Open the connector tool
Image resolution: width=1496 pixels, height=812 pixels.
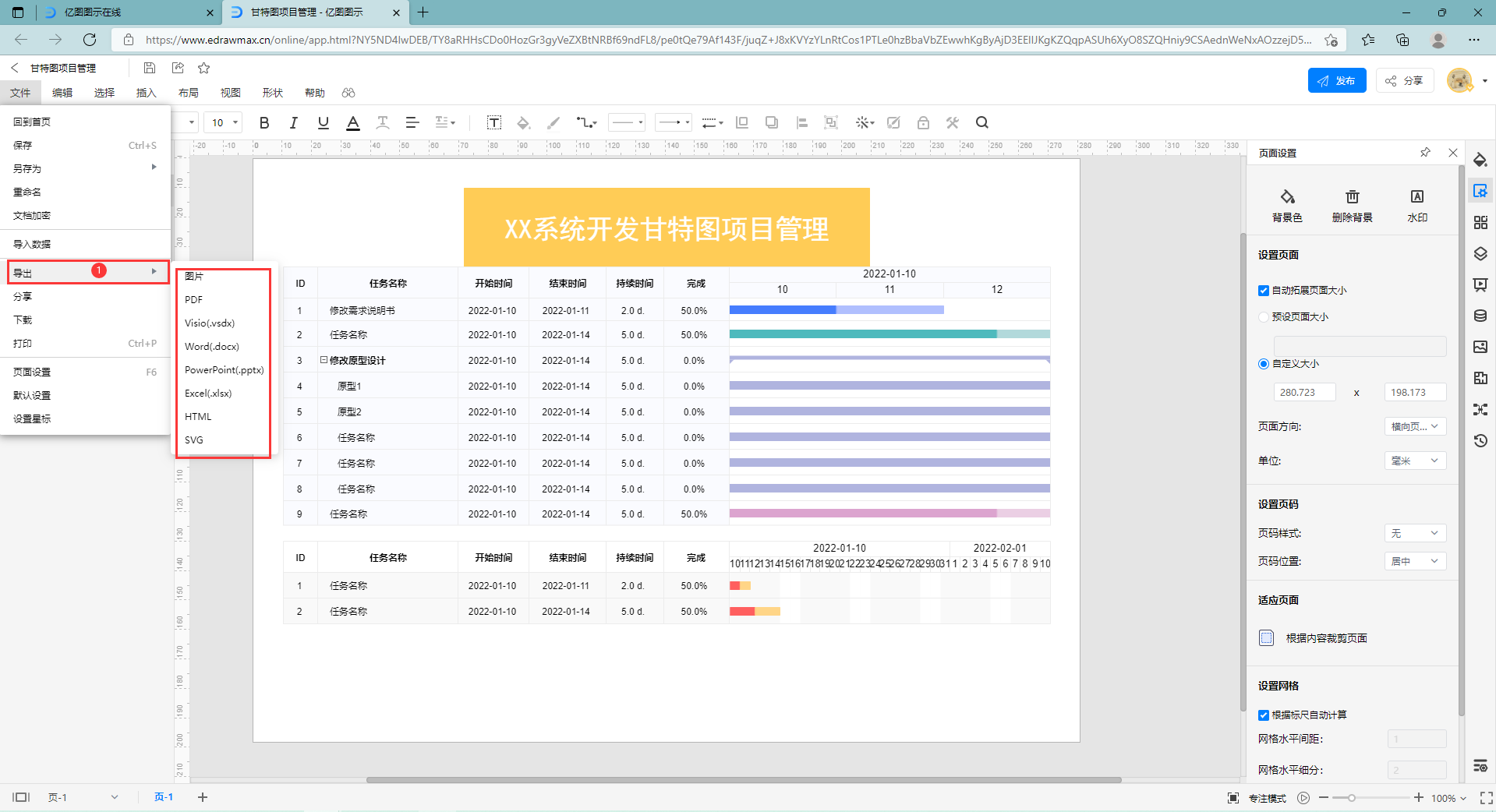coord(586,122)
